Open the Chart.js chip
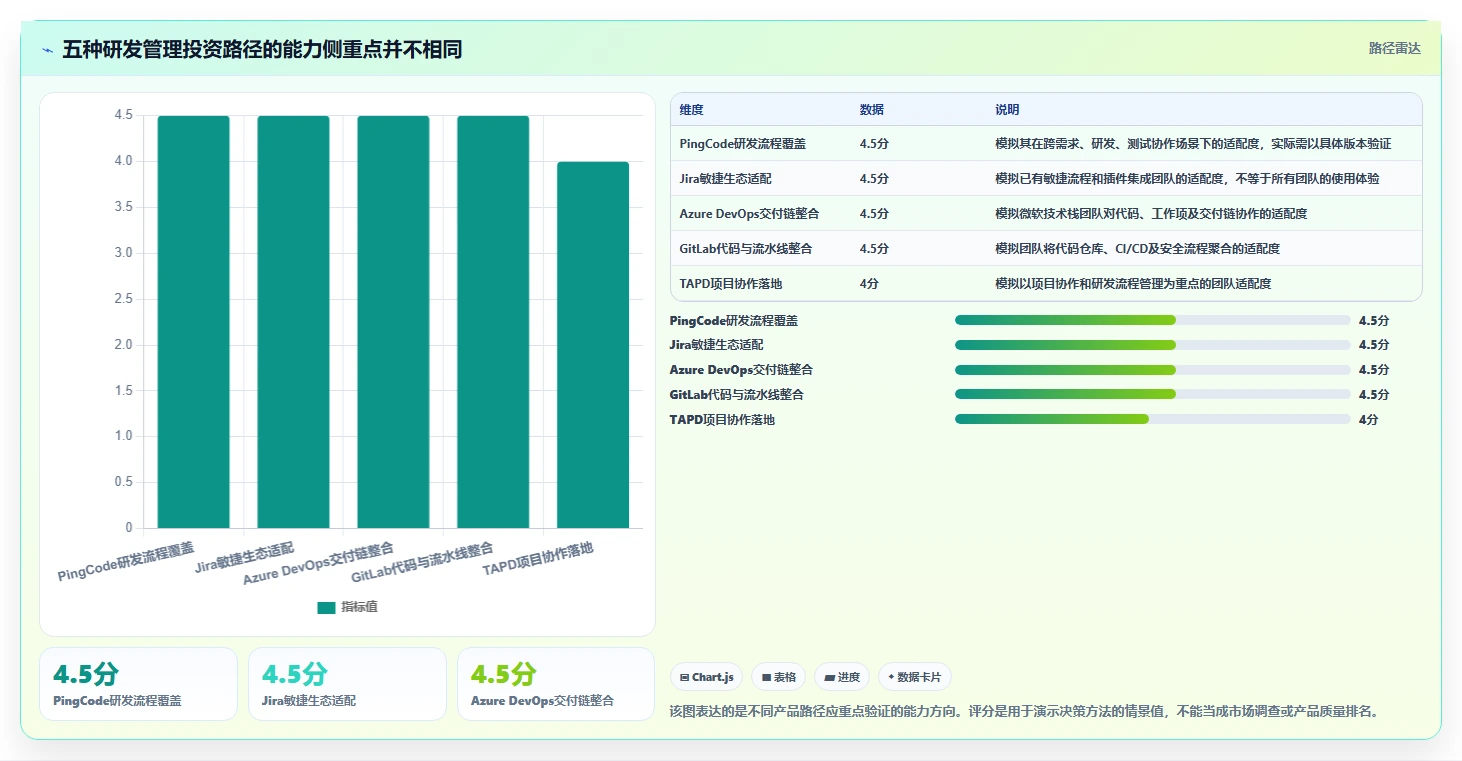 707,677
